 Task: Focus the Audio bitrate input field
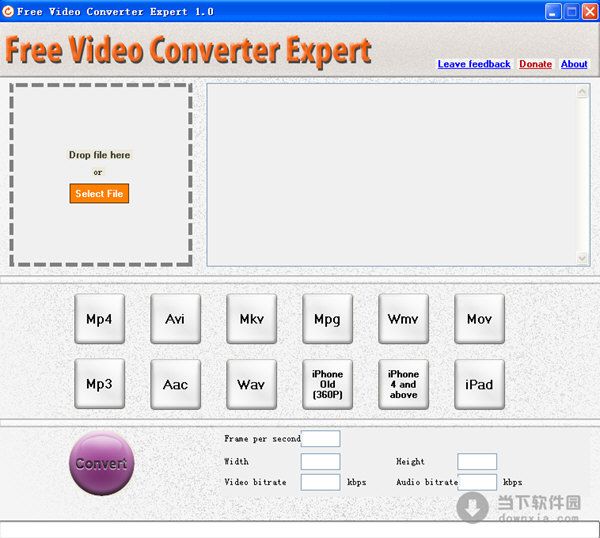click(477, 482)
